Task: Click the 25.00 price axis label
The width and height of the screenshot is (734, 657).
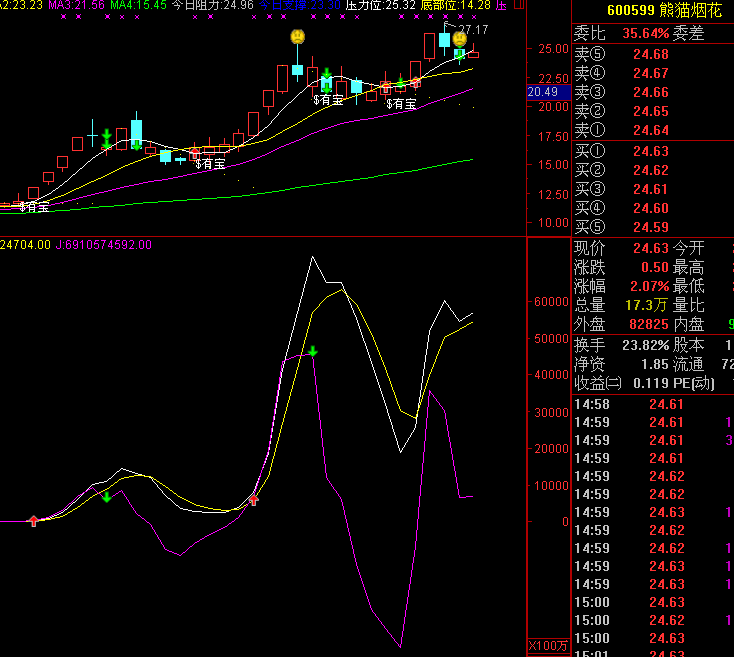Action: (x=553, y=49)
